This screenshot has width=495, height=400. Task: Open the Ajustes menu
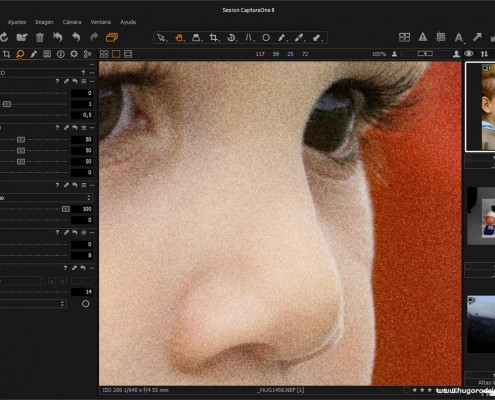click(x=17, y=22)
